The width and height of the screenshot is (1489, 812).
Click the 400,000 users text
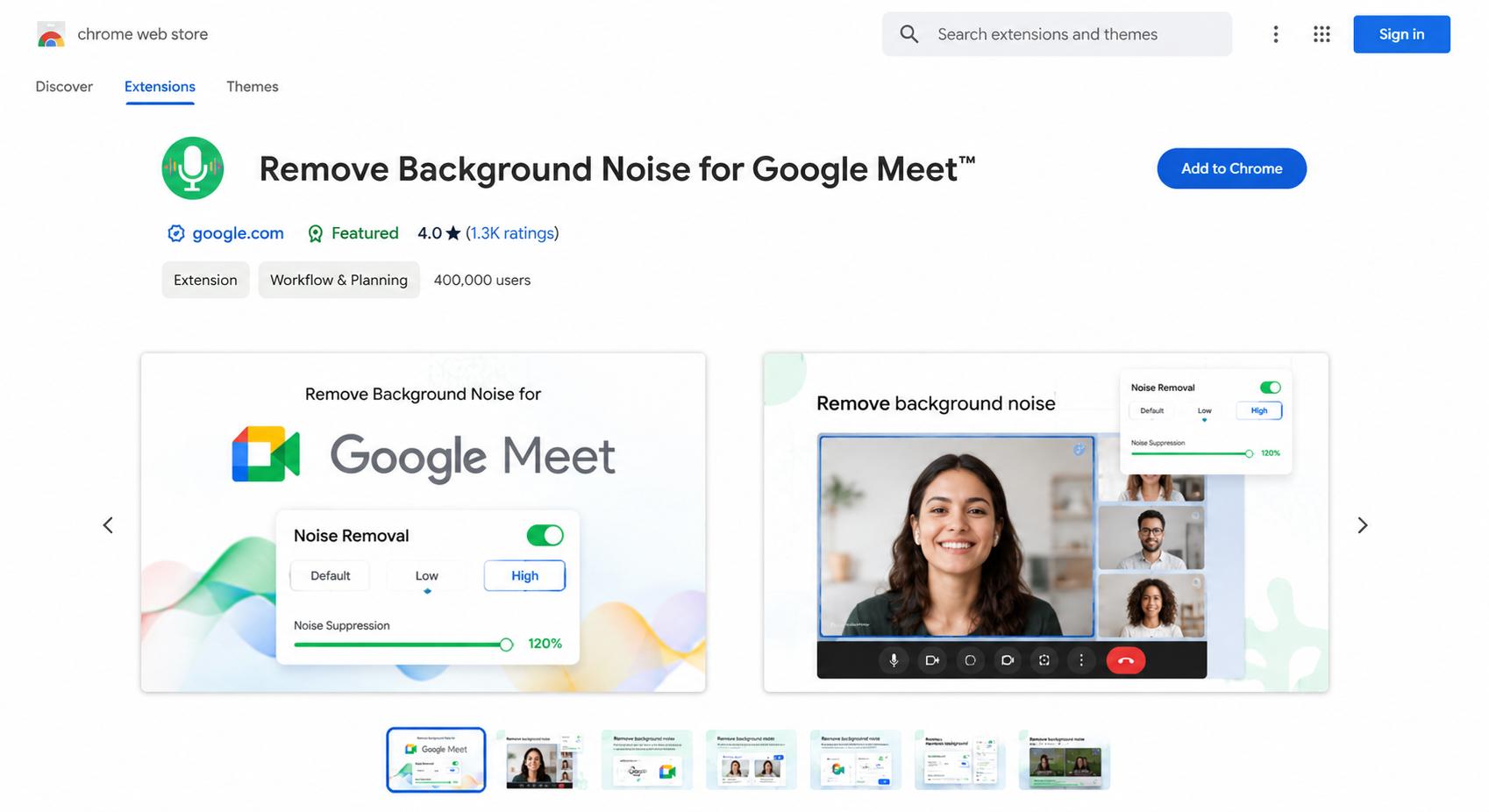point(482,280)
